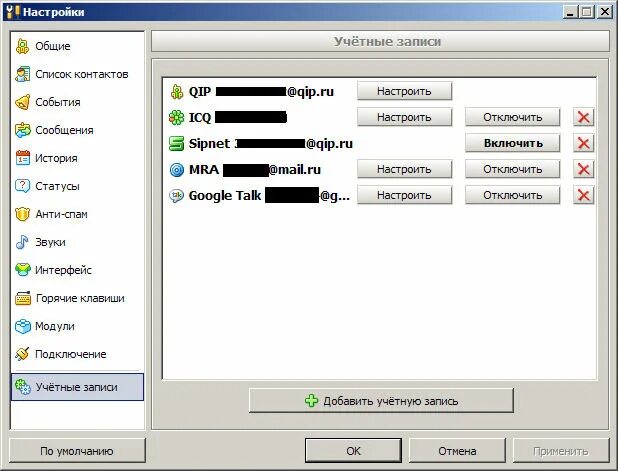The width and height of the screenshot is (618, 471).
Task: Click the События bell icon
Action: click(x=22, y=102)
